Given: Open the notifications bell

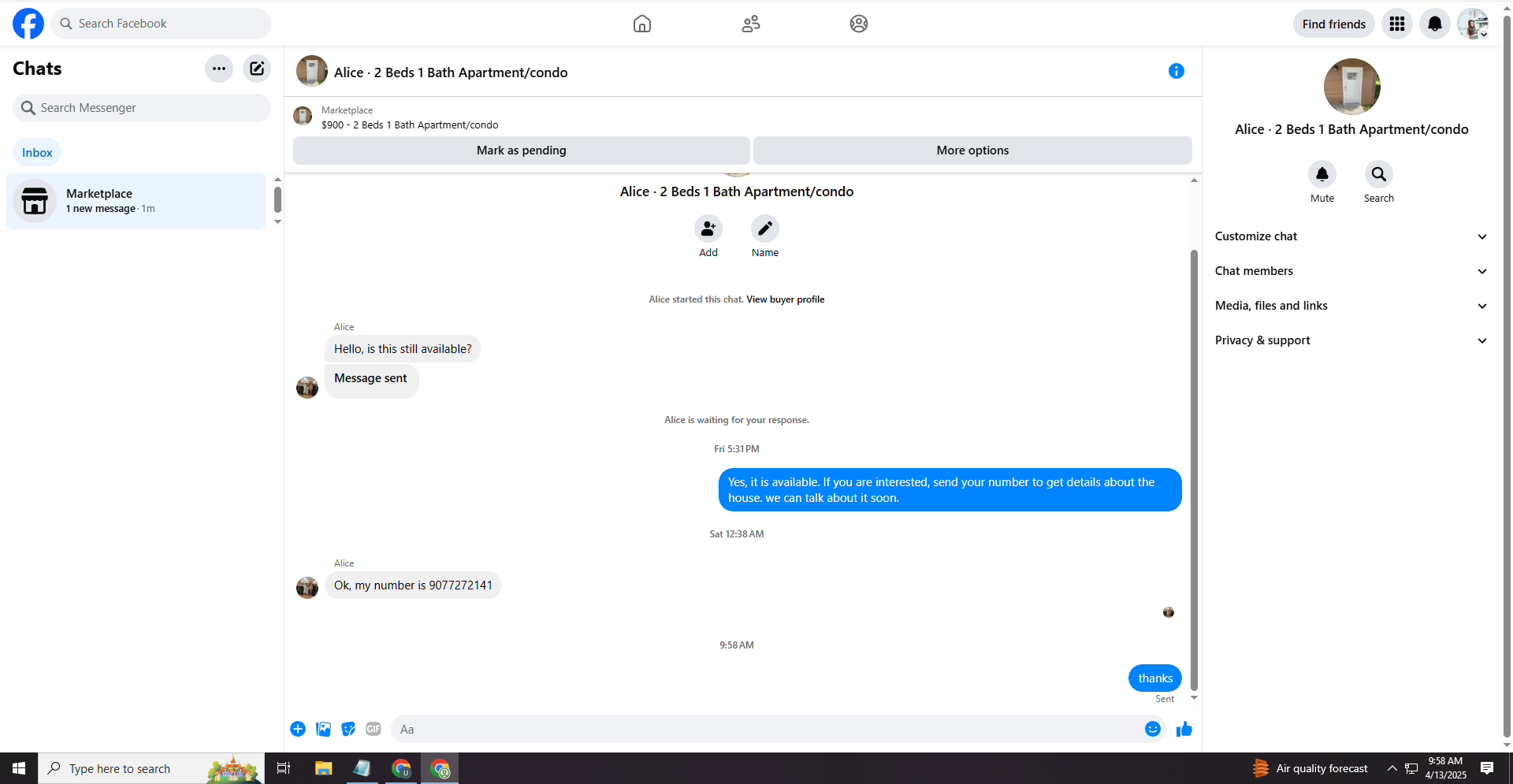Looking at the screenshot, I should coord(1435,24).
